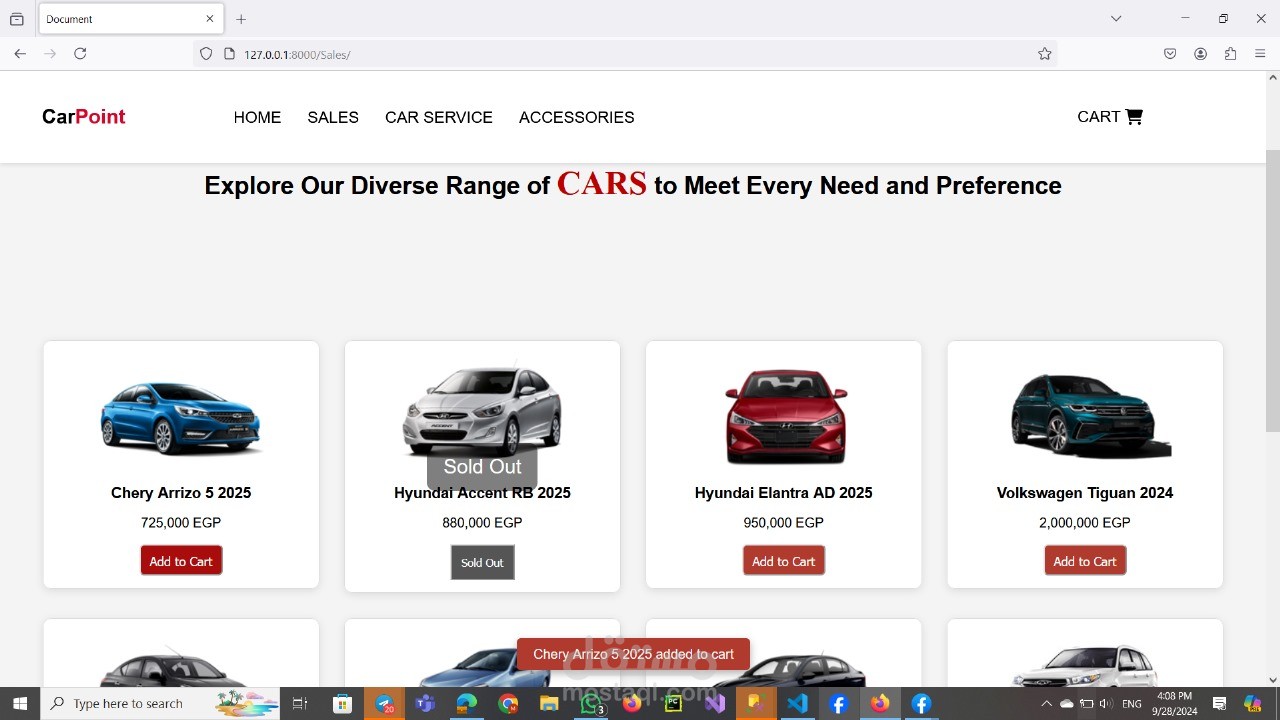Click the '2,000,000 EGP' price
This screenshot has height=720, width=1280.
[1085, 523]
